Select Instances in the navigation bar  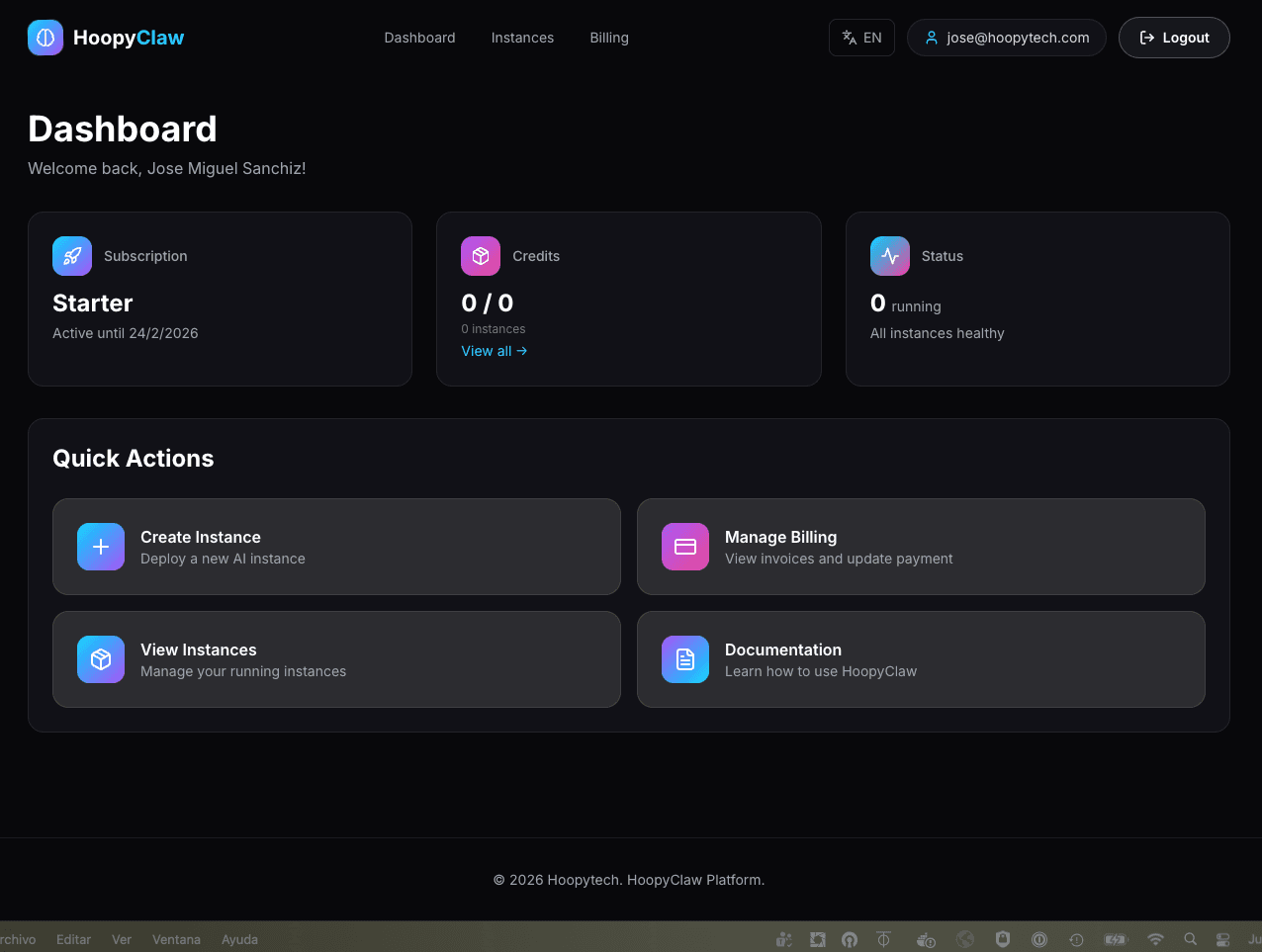pyautogui.click(x=522, y=38)
